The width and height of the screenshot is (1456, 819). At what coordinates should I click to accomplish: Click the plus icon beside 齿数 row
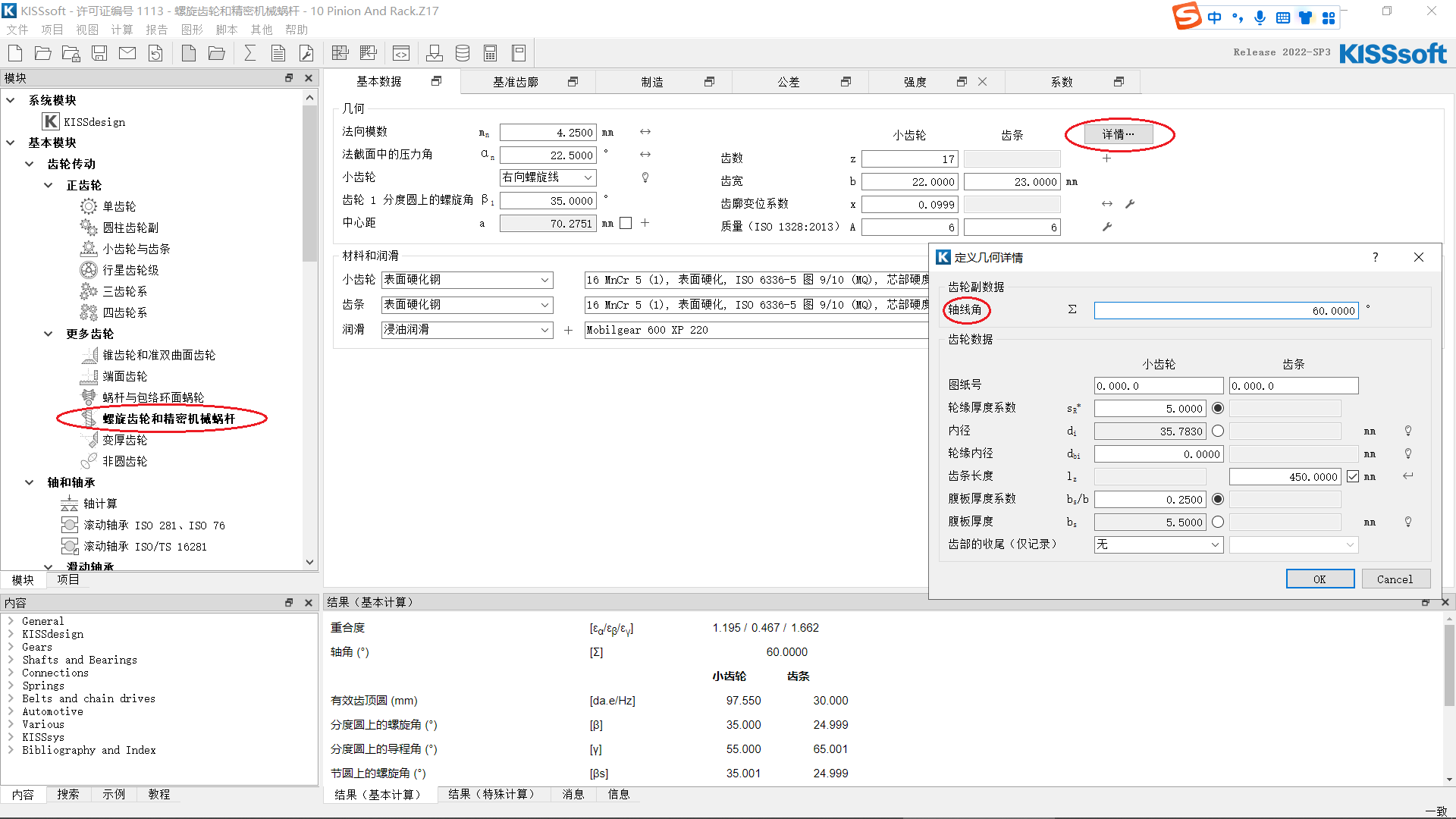(1107, 158)
